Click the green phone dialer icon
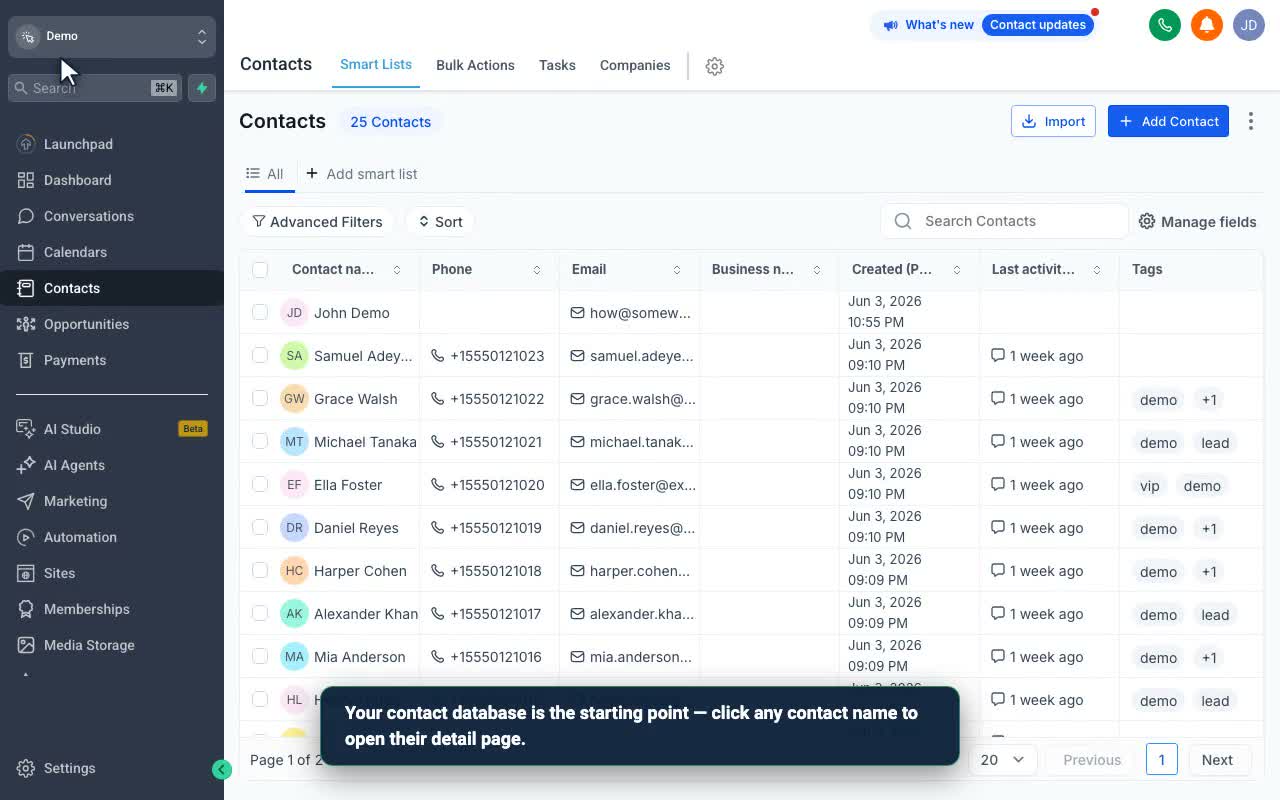1280x800 pixels. tap(1165, 25)
